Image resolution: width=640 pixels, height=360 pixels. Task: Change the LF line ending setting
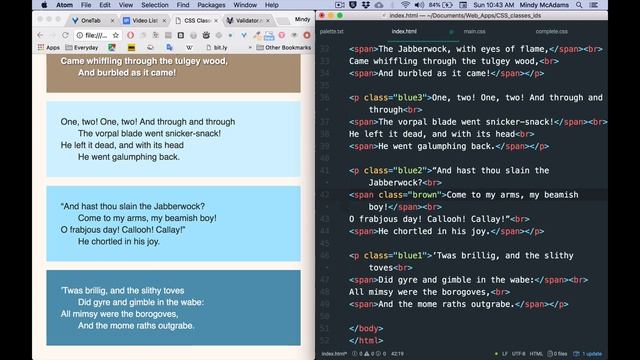pos(504,354)
